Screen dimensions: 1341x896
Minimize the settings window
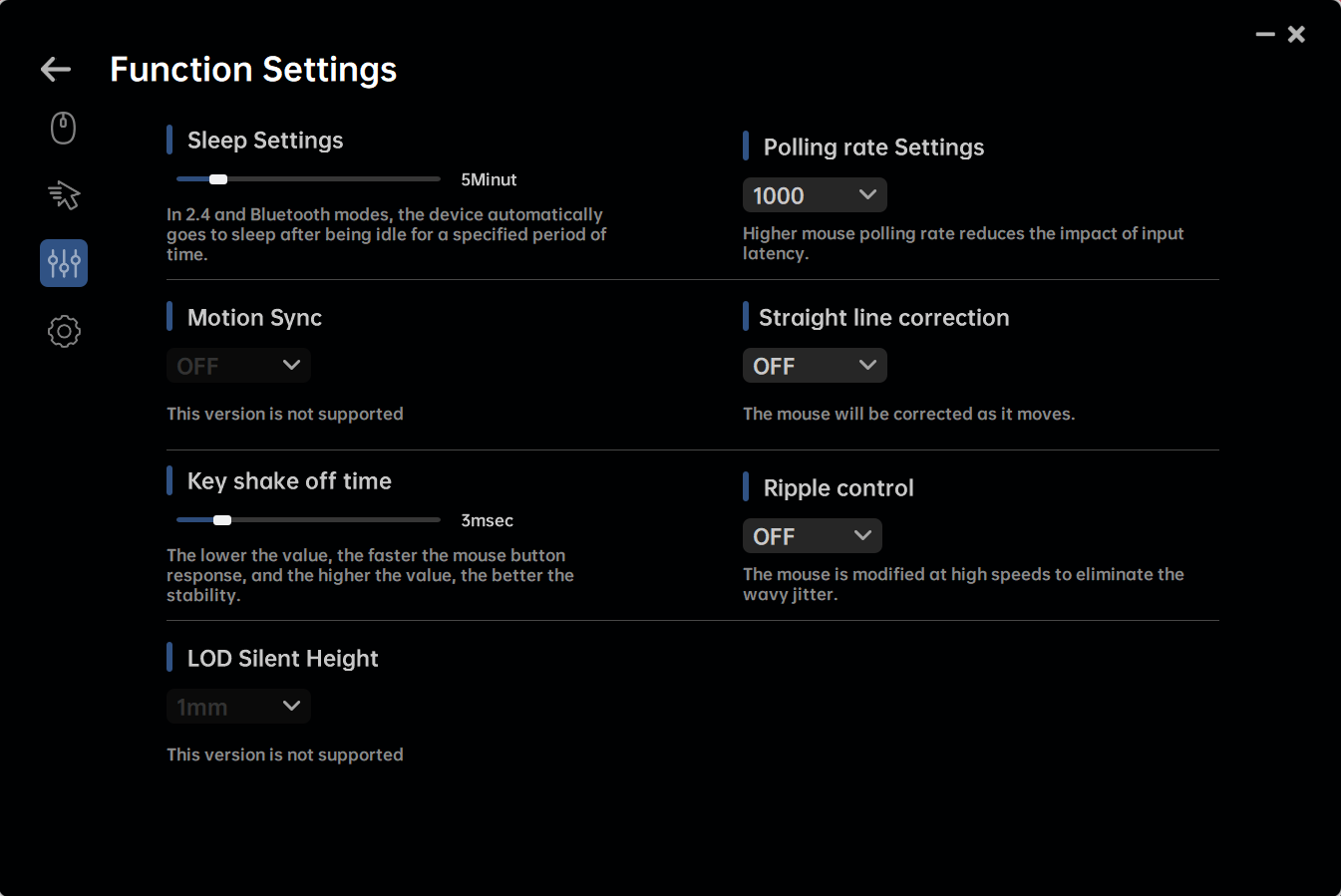click(1265, 35)
